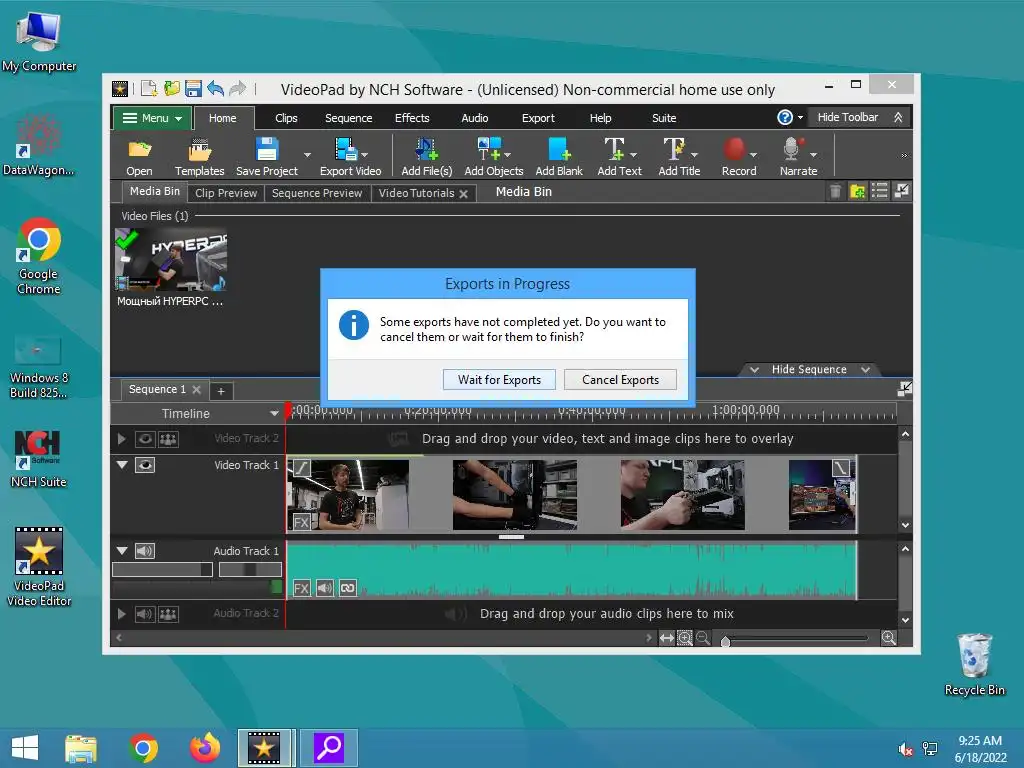
Task: Click the Media Bin delete trash icon
Action: [x=835, y=191]
